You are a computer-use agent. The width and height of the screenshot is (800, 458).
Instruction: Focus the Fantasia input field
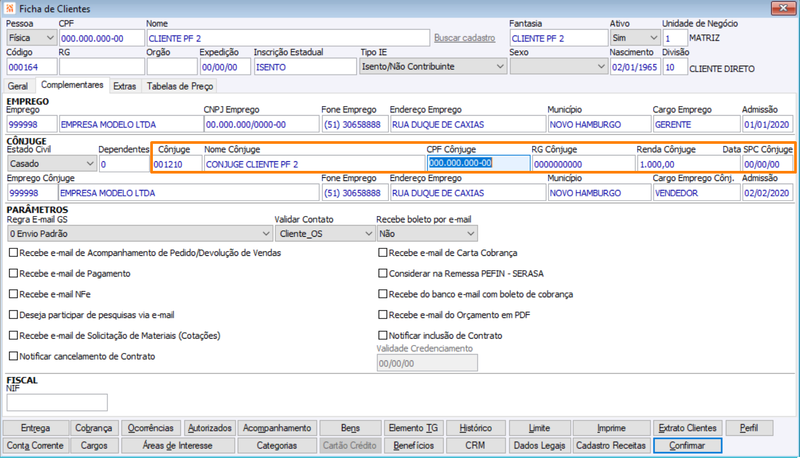click(558, 38)
